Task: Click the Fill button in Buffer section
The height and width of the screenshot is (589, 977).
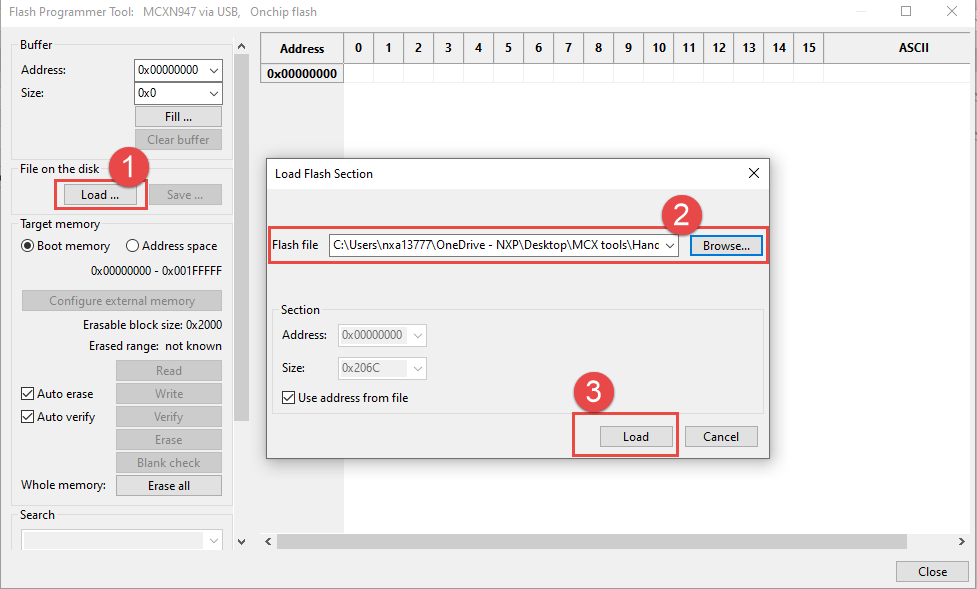Action: point(178,116)
